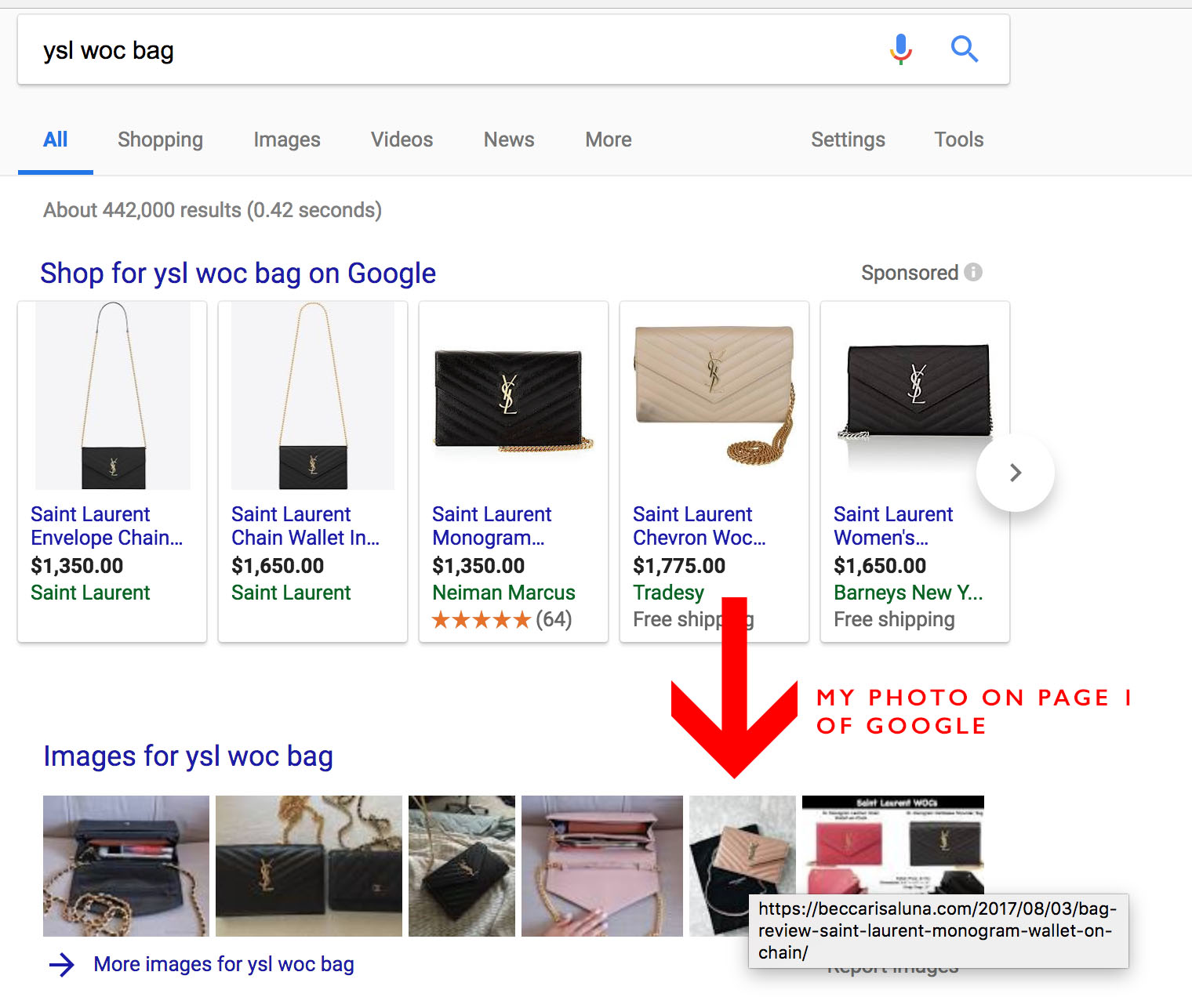
Task: Click More images for ysl woc bag
Action: [223, 964]
